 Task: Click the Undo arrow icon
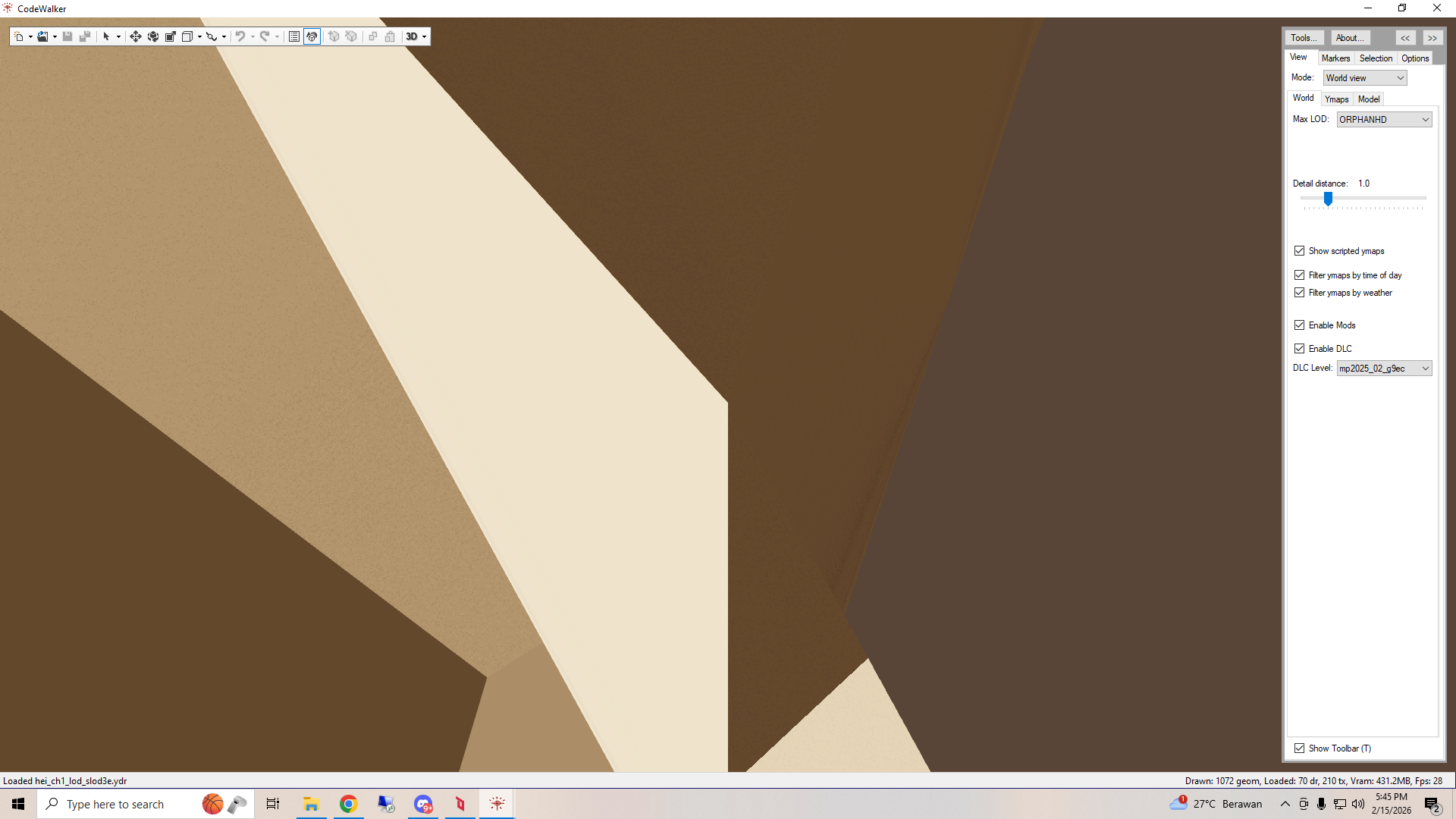(240, 36)
